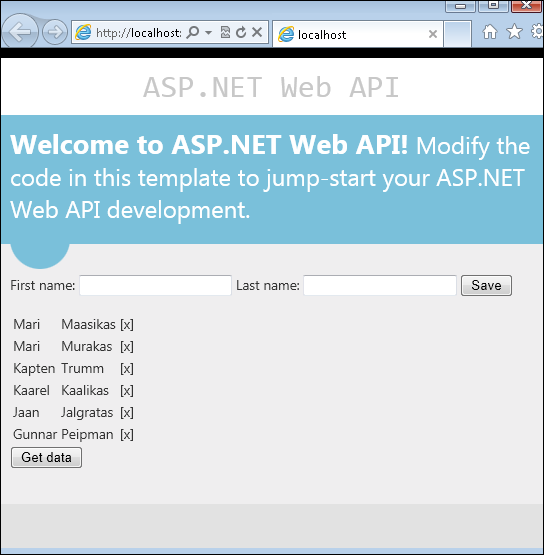Click the First name: label

point(42,285)
